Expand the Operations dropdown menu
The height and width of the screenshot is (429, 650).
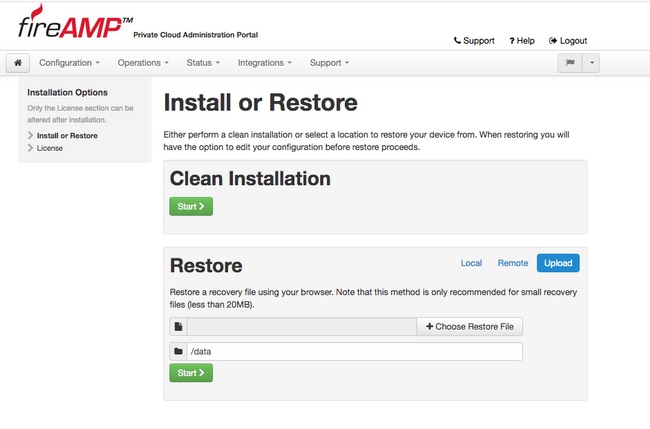(x=143, y=63)
